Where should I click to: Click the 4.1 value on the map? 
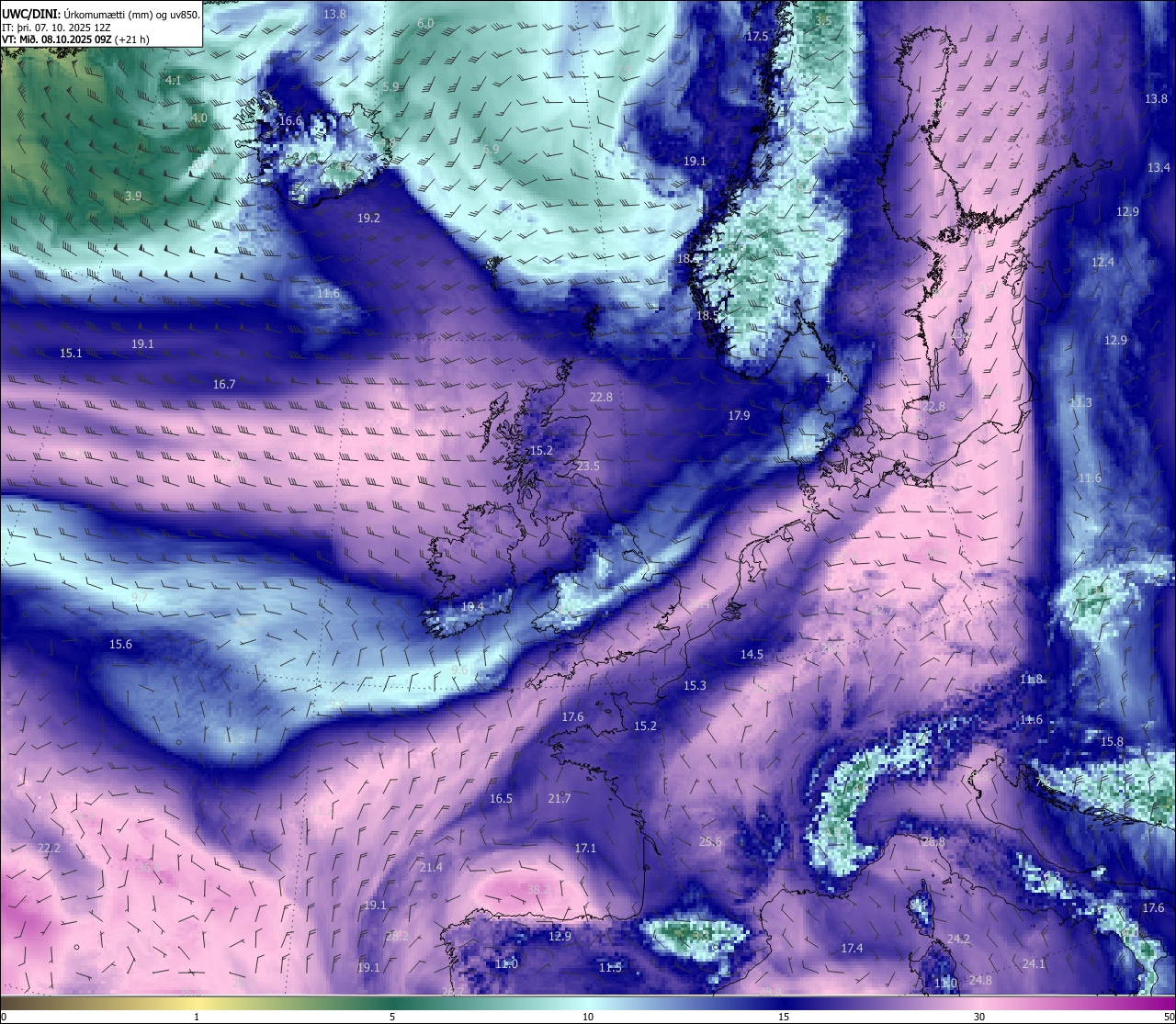coord(174,80)
